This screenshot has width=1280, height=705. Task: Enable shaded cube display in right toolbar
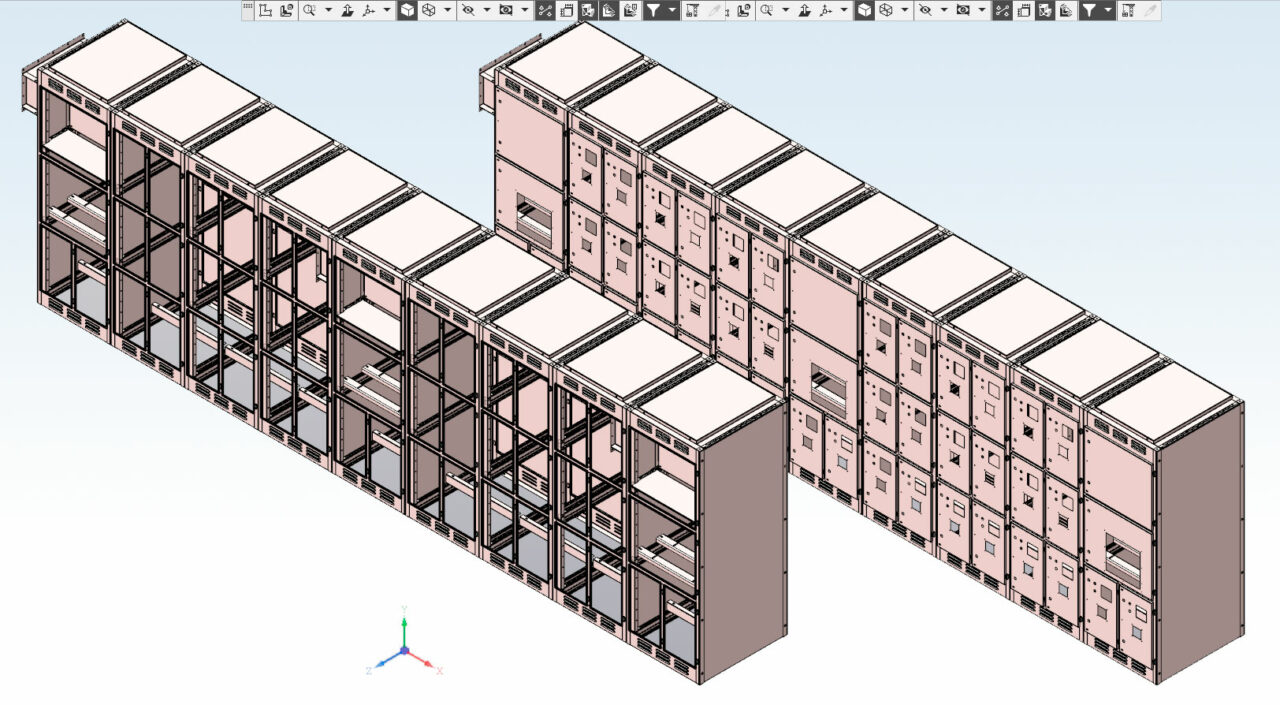864,10
